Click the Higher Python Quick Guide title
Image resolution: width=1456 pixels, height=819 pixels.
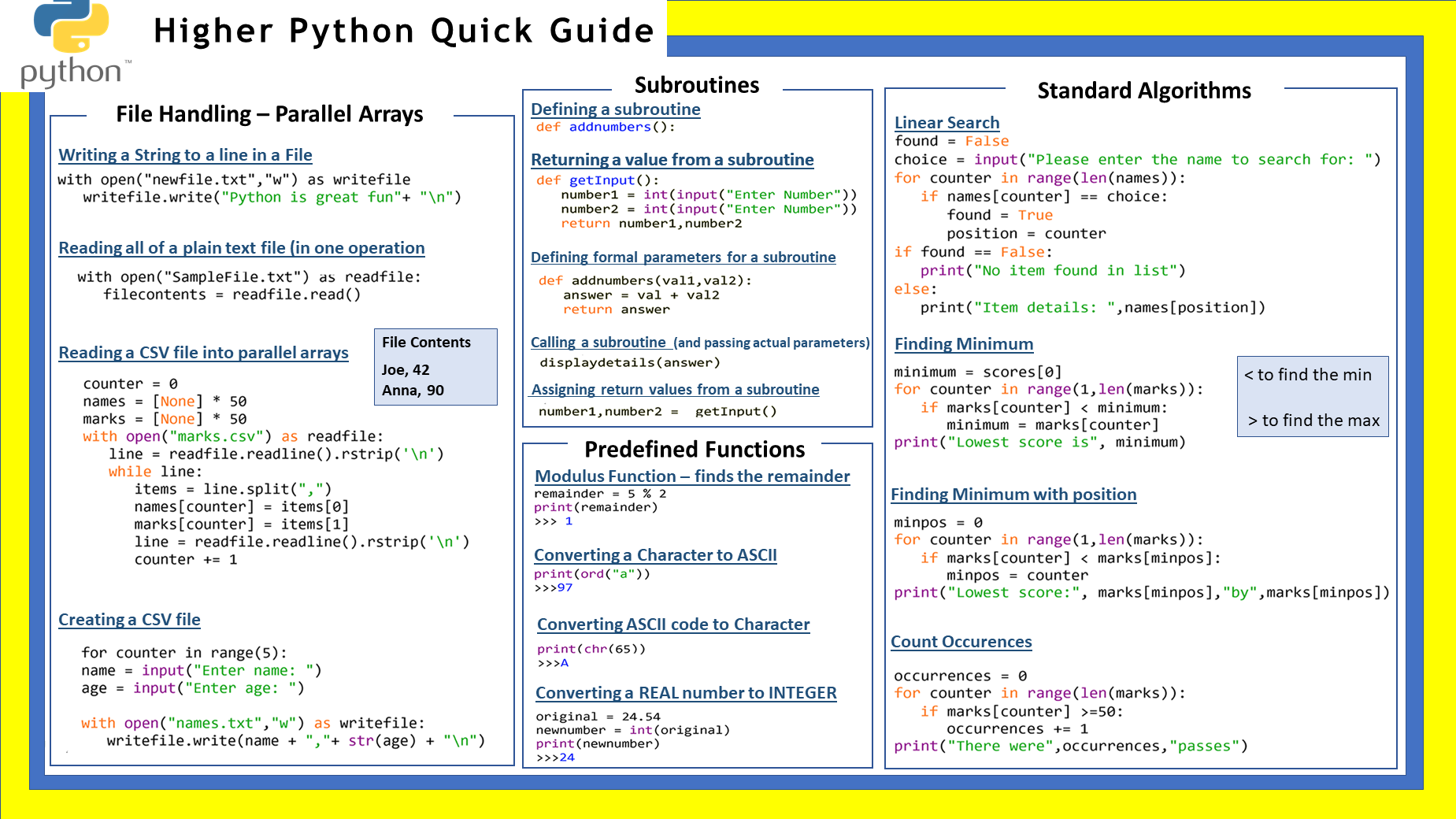(403, 31)
